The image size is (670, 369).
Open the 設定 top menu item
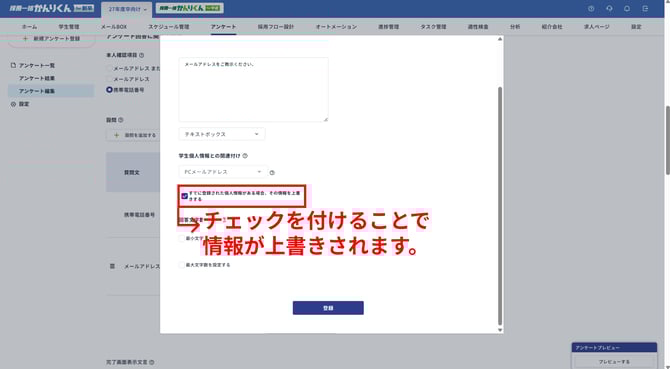[636, 26]
